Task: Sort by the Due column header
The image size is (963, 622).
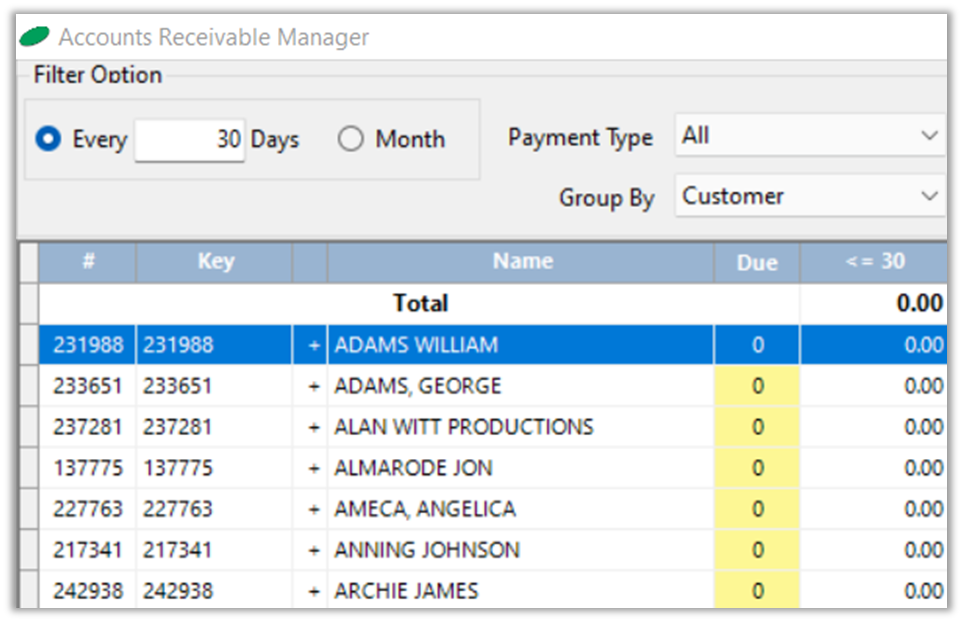Action: click(x=756, y=262)
